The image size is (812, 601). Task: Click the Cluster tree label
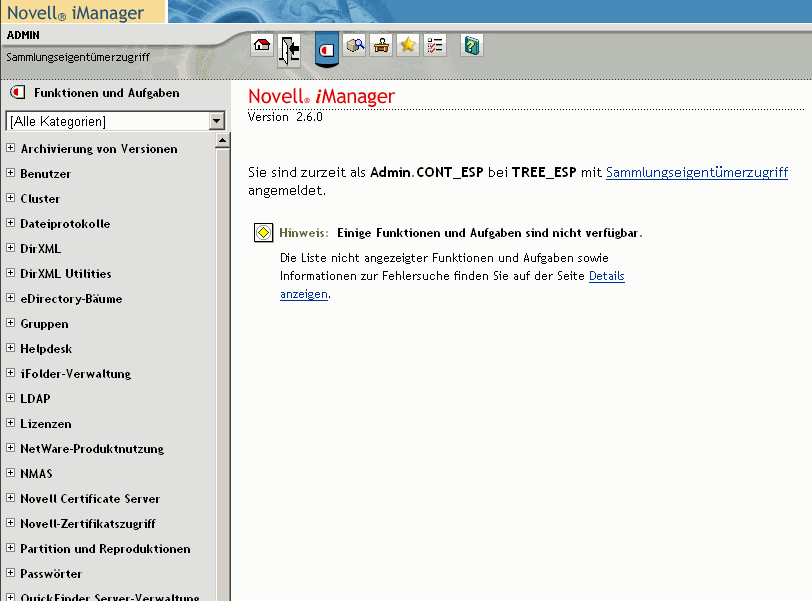(x=40, y=199)
